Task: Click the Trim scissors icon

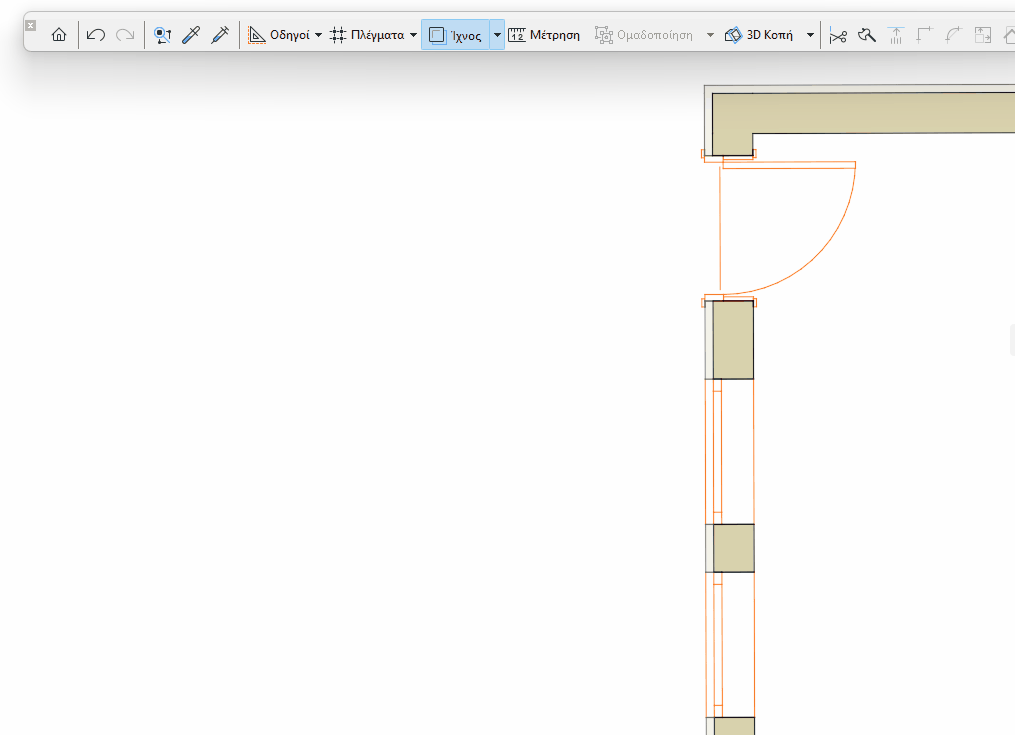Action: 839,35
